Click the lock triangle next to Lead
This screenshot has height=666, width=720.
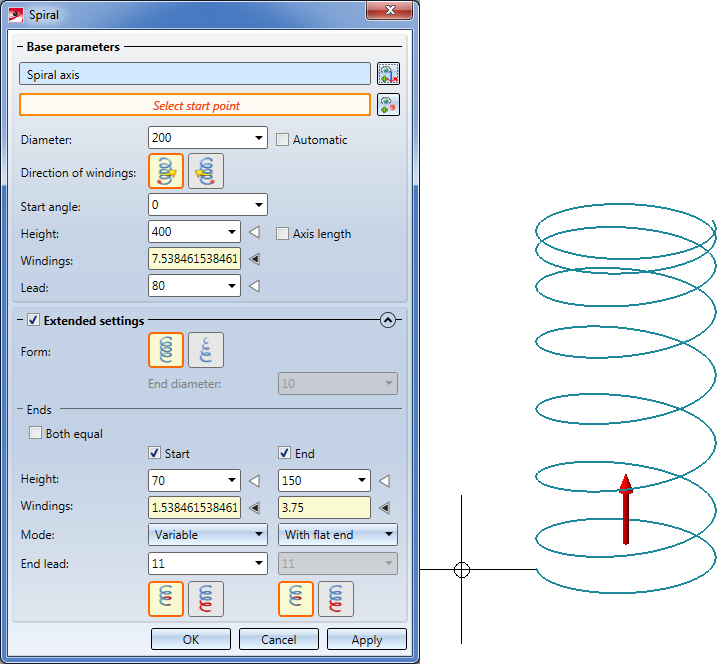(254, 286)
